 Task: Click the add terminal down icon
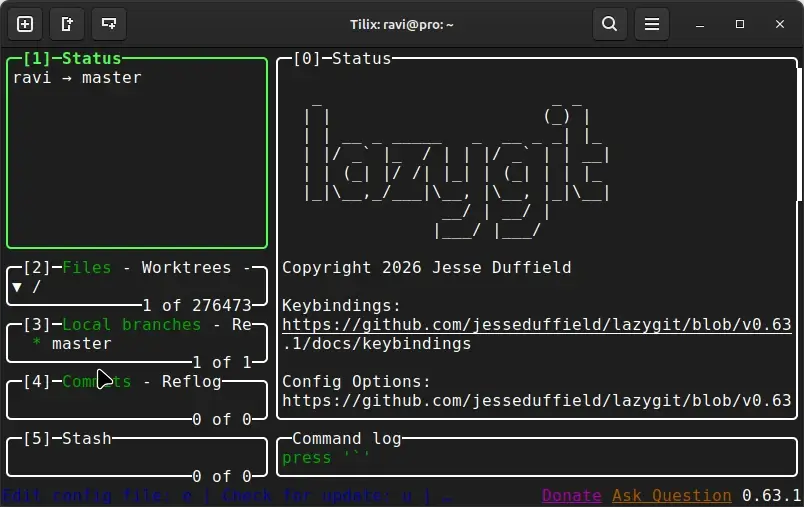[x=109, y=24]
